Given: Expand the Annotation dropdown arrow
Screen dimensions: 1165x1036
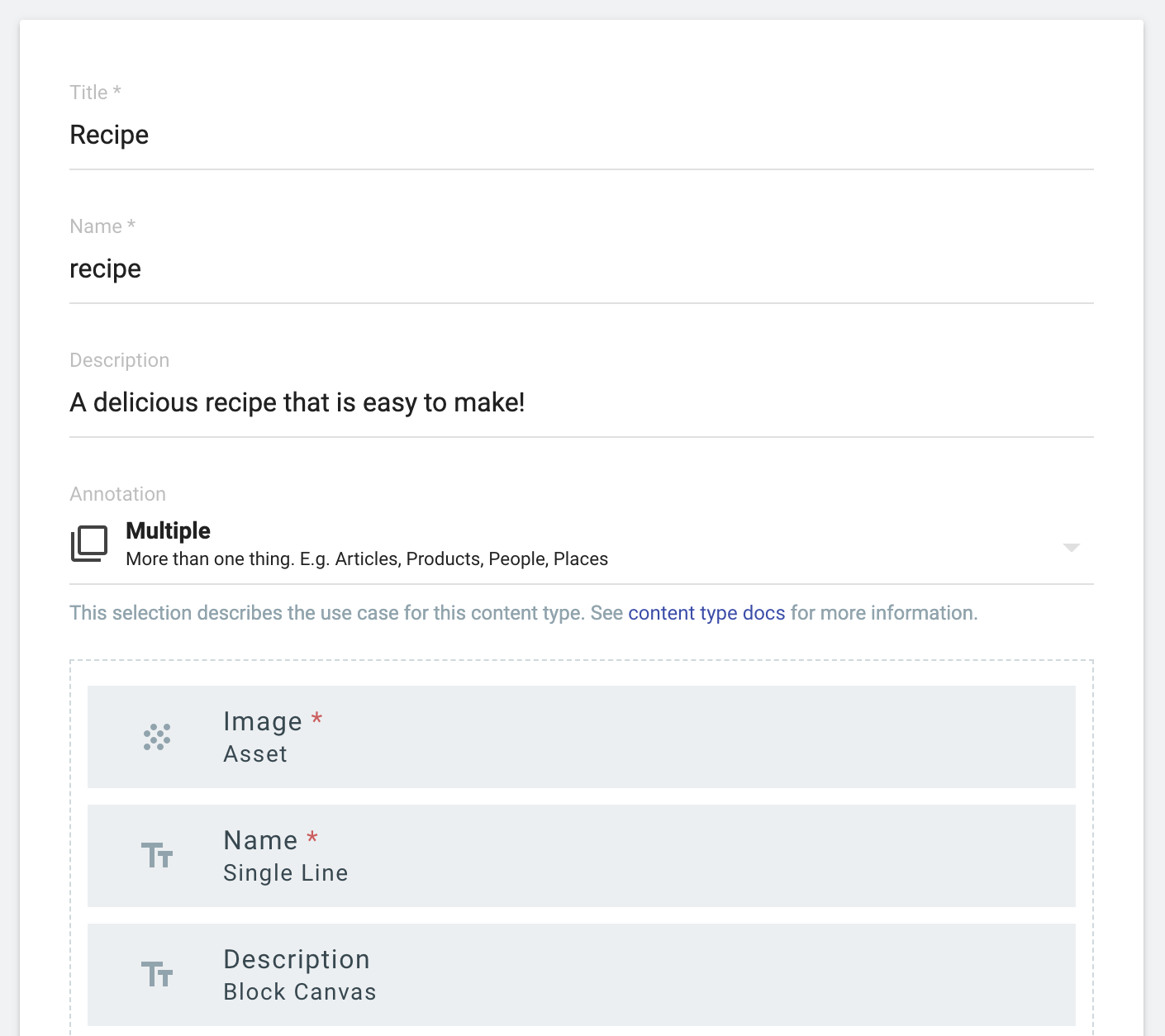Looking at the screenshot, I should click(x=1072, y=548).
